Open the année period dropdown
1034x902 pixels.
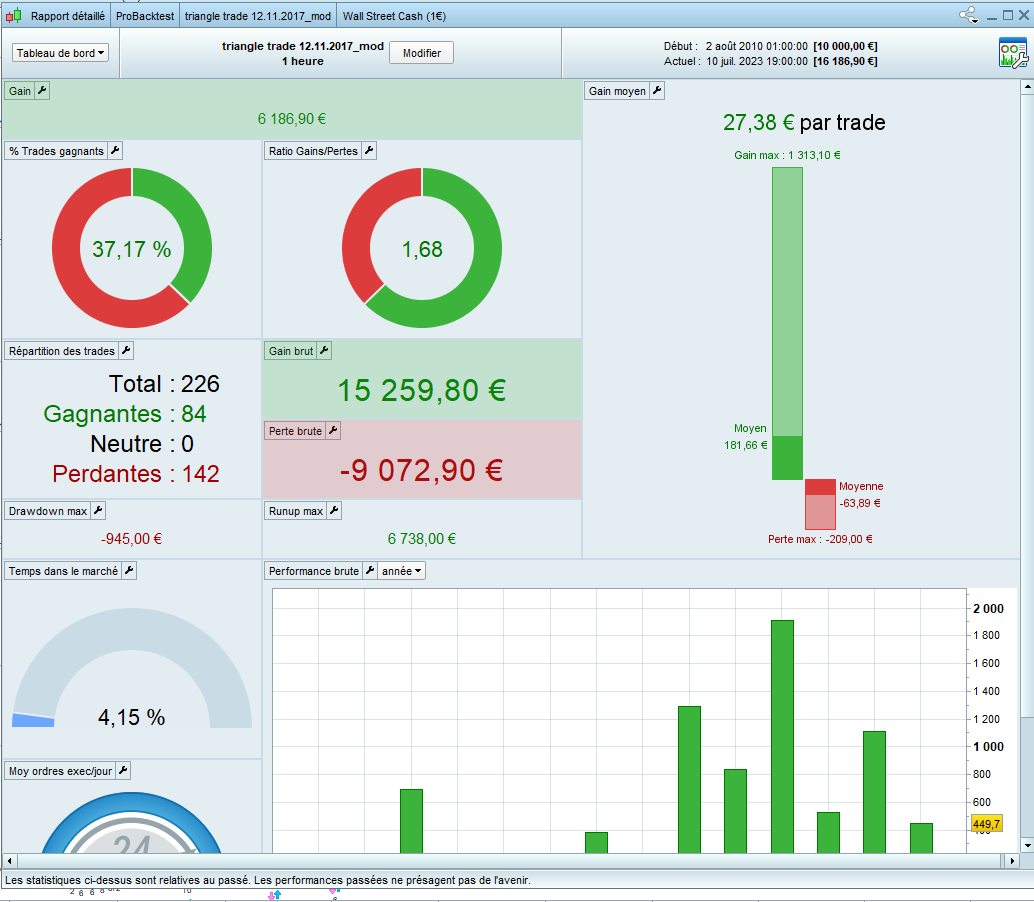(402, 570)
